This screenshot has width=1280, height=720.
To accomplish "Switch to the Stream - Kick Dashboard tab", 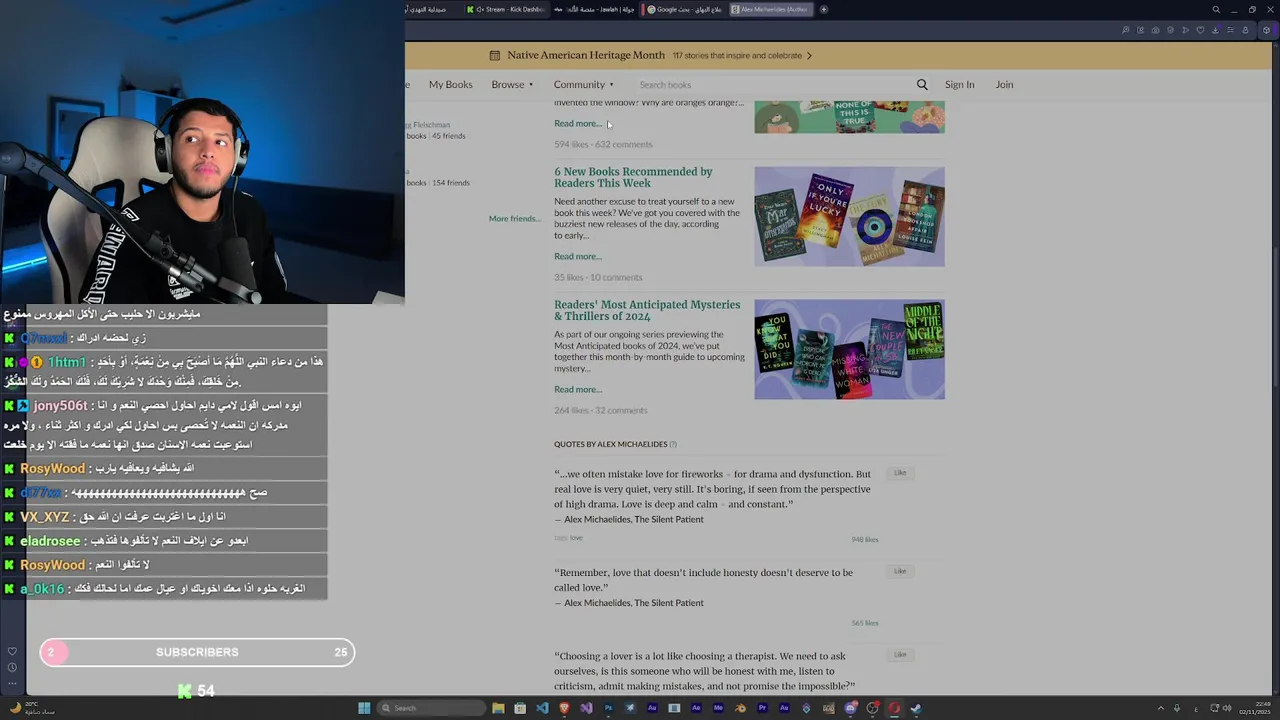I will pos(509,9).
